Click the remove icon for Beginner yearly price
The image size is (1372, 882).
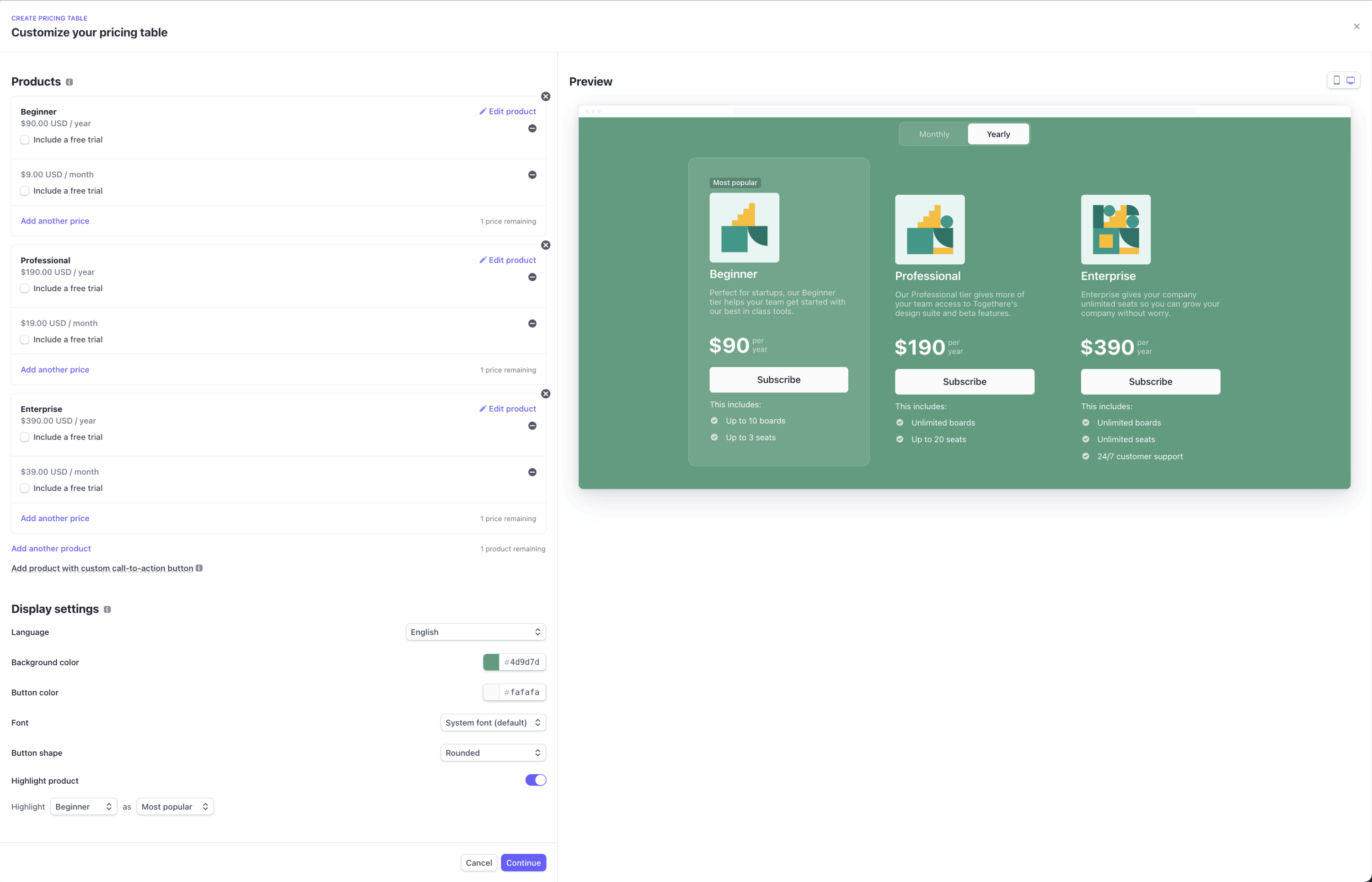(532, 128)
